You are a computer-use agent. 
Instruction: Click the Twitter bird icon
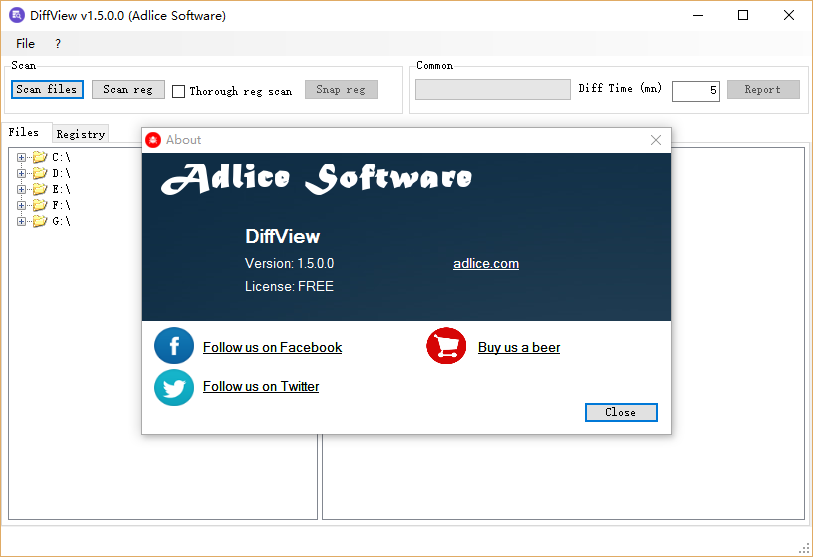(174, 387)
